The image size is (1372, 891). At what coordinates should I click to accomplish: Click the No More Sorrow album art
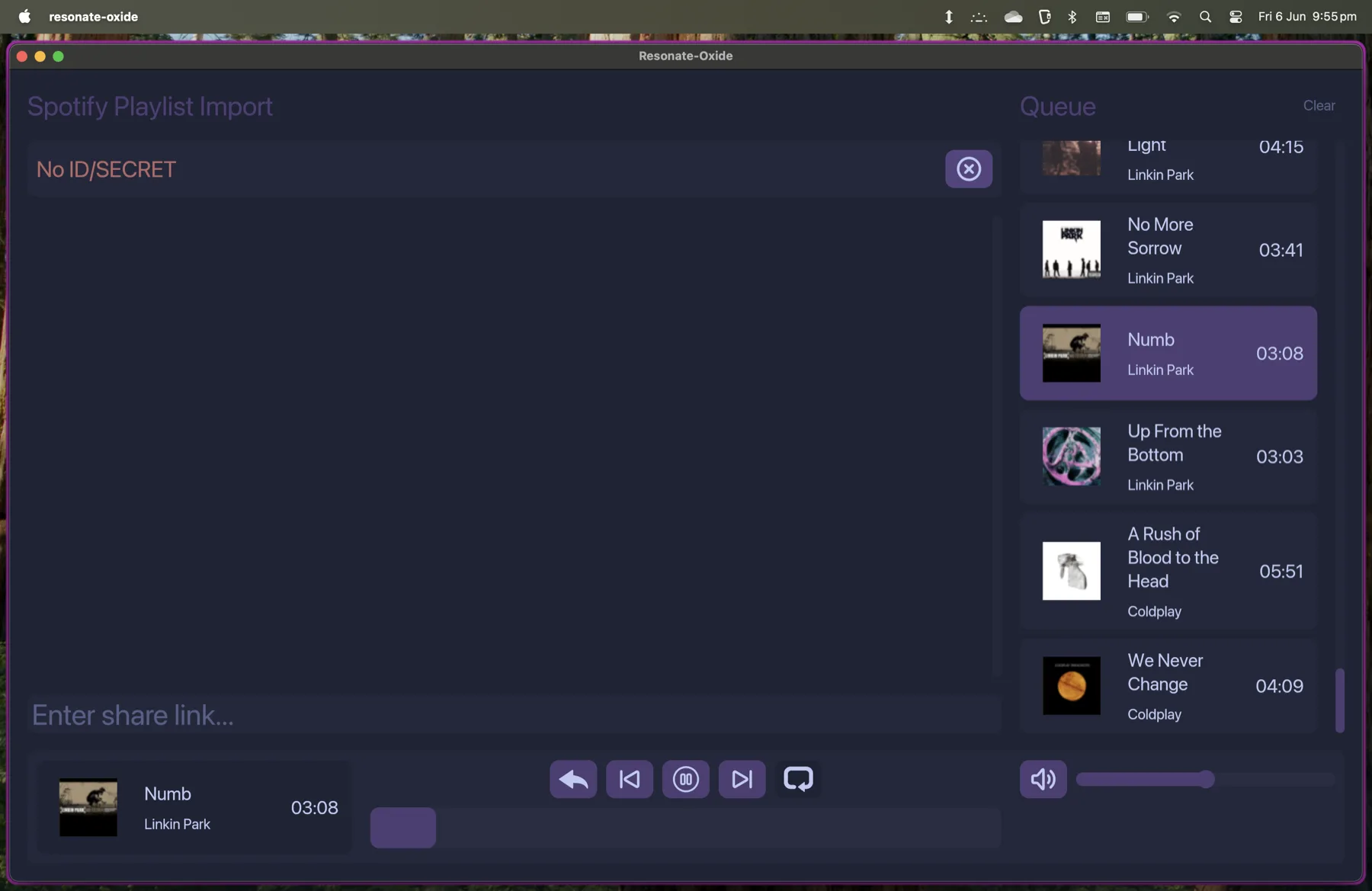click(x=1071, y=250)
